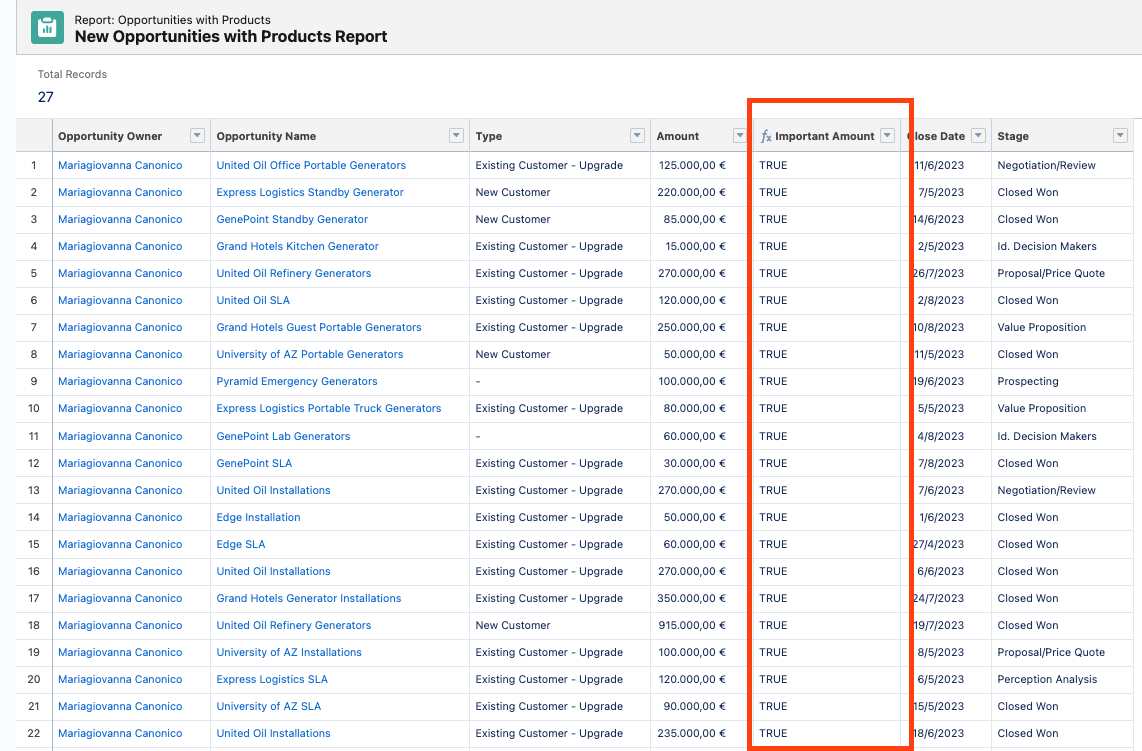Select the New Opportunities with Products Report title
The width and height of the screenshot is (1142, 751).
(x=231, y=36)
